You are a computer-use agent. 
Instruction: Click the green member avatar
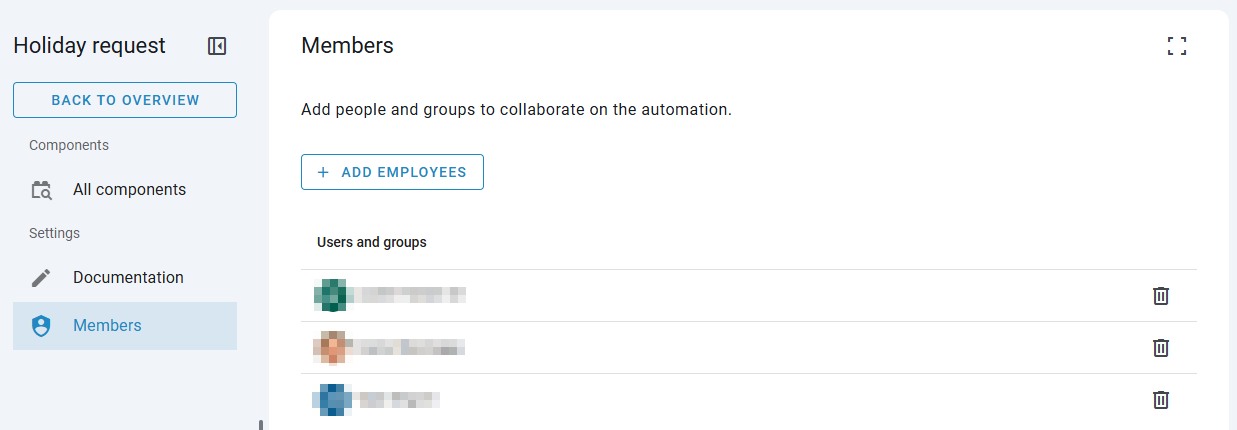330,296
